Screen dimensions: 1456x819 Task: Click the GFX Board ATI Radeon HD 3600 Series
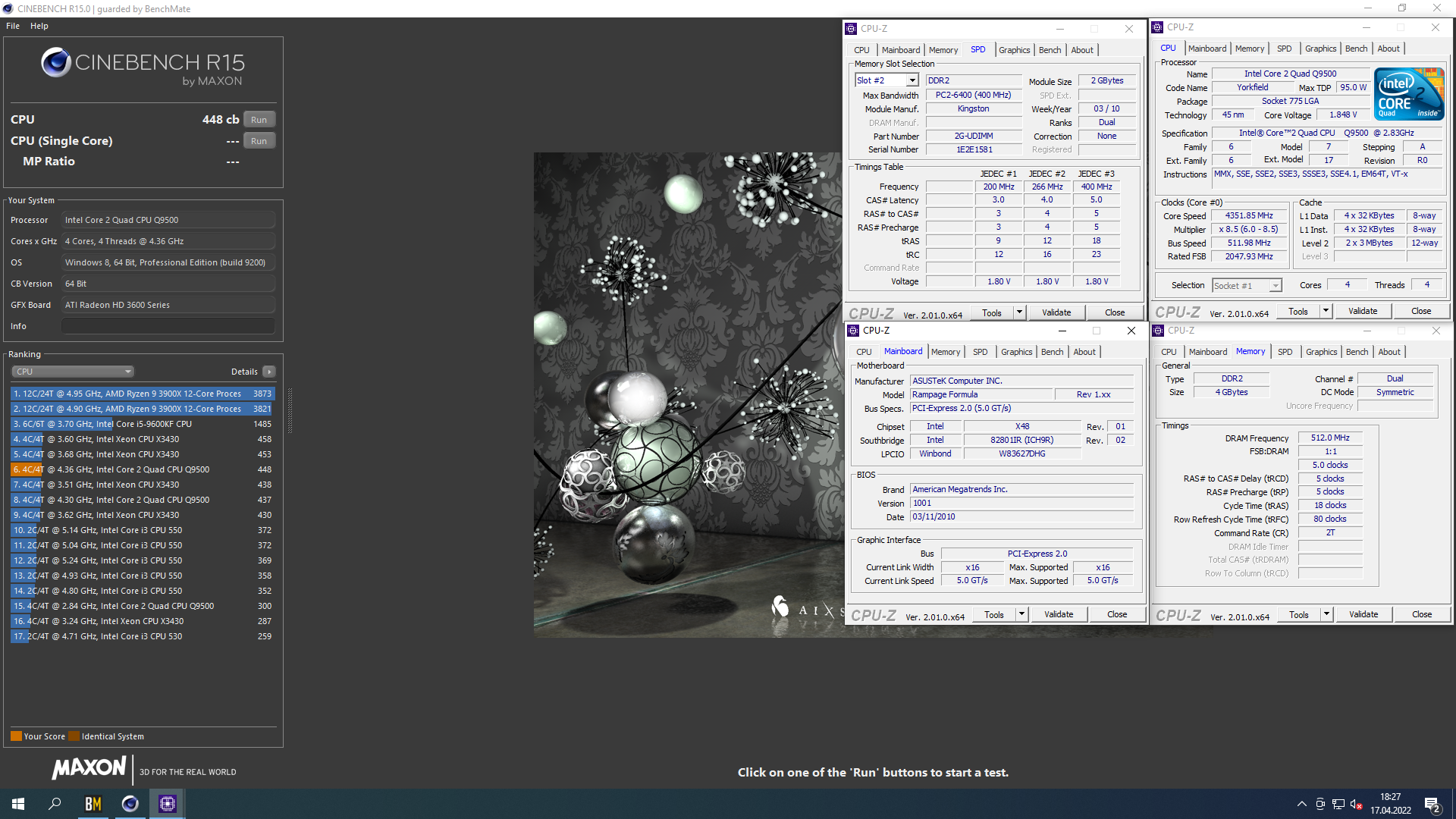click(x=168, y=305)
